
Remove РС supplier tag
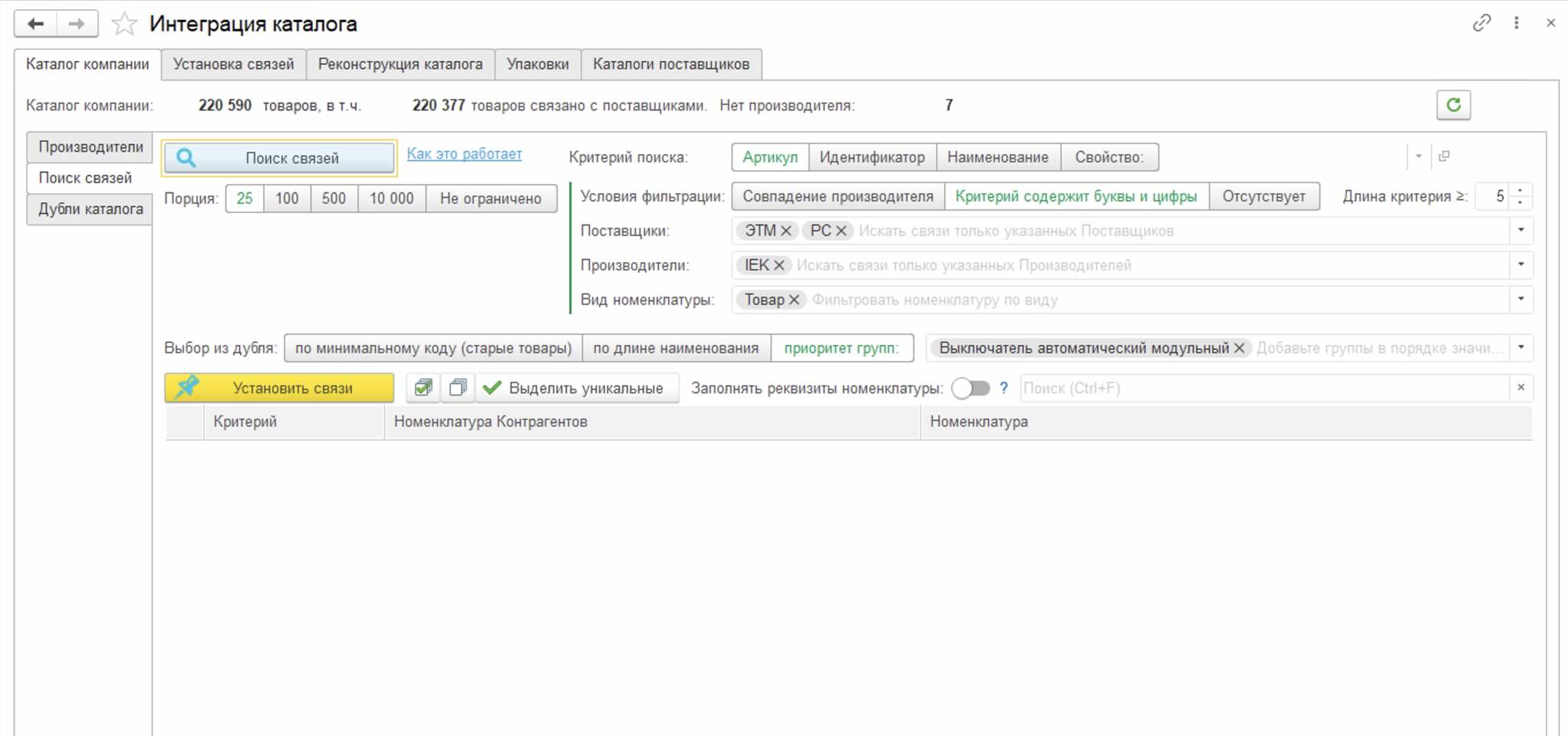841,231
